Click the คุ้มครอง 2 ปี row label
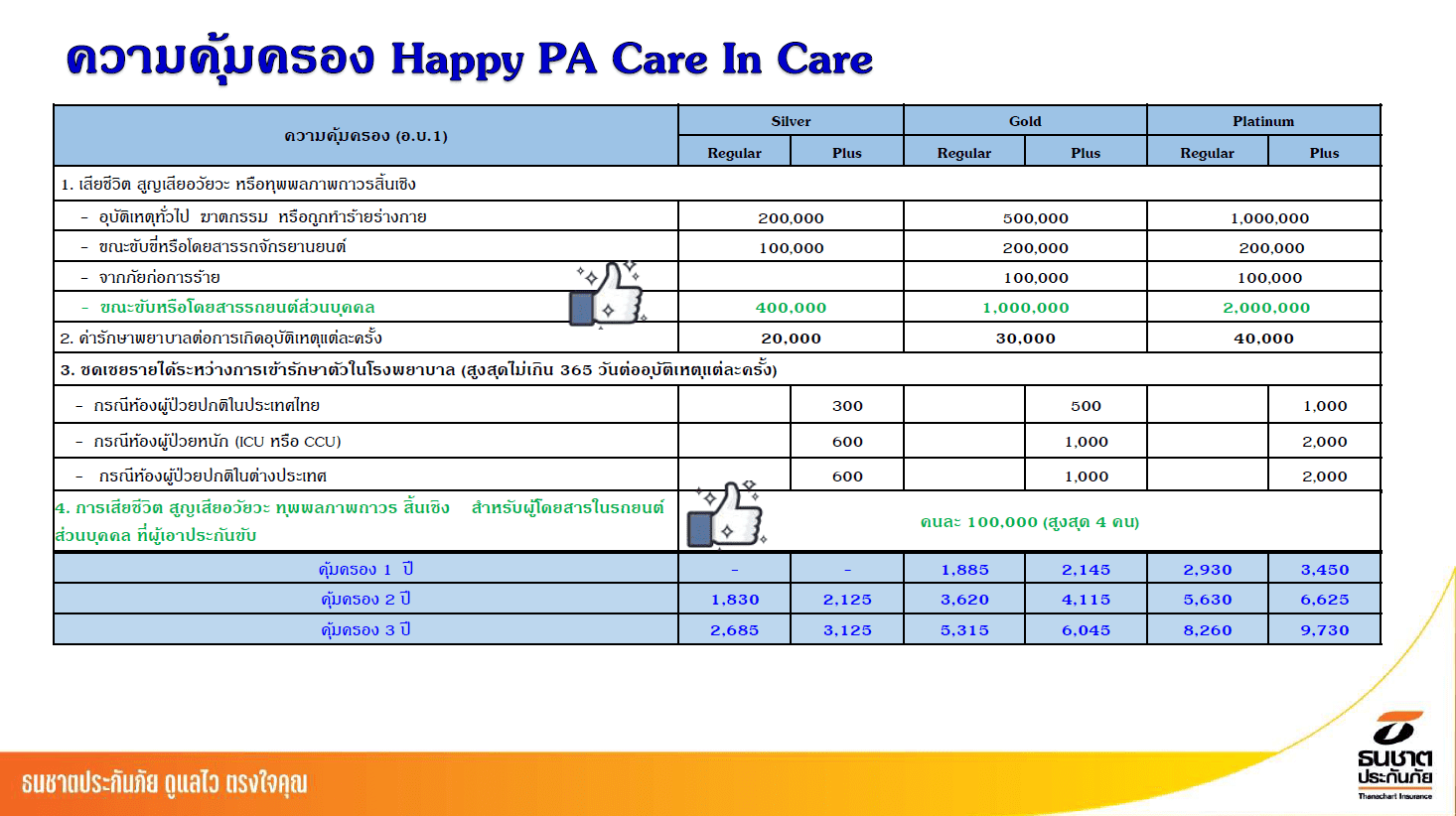Image resolution: width=1456 pixels, height=816 pixels. click(365, 600)
